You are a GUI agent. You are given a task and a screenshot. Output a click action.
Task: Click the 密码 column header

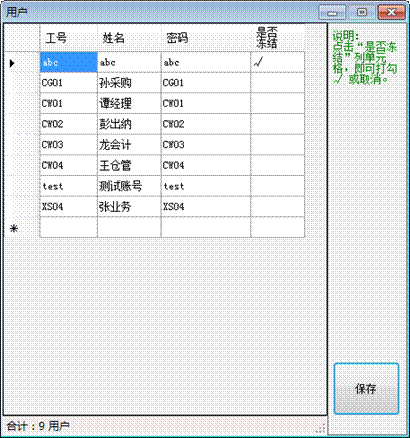tap(206, 38)
